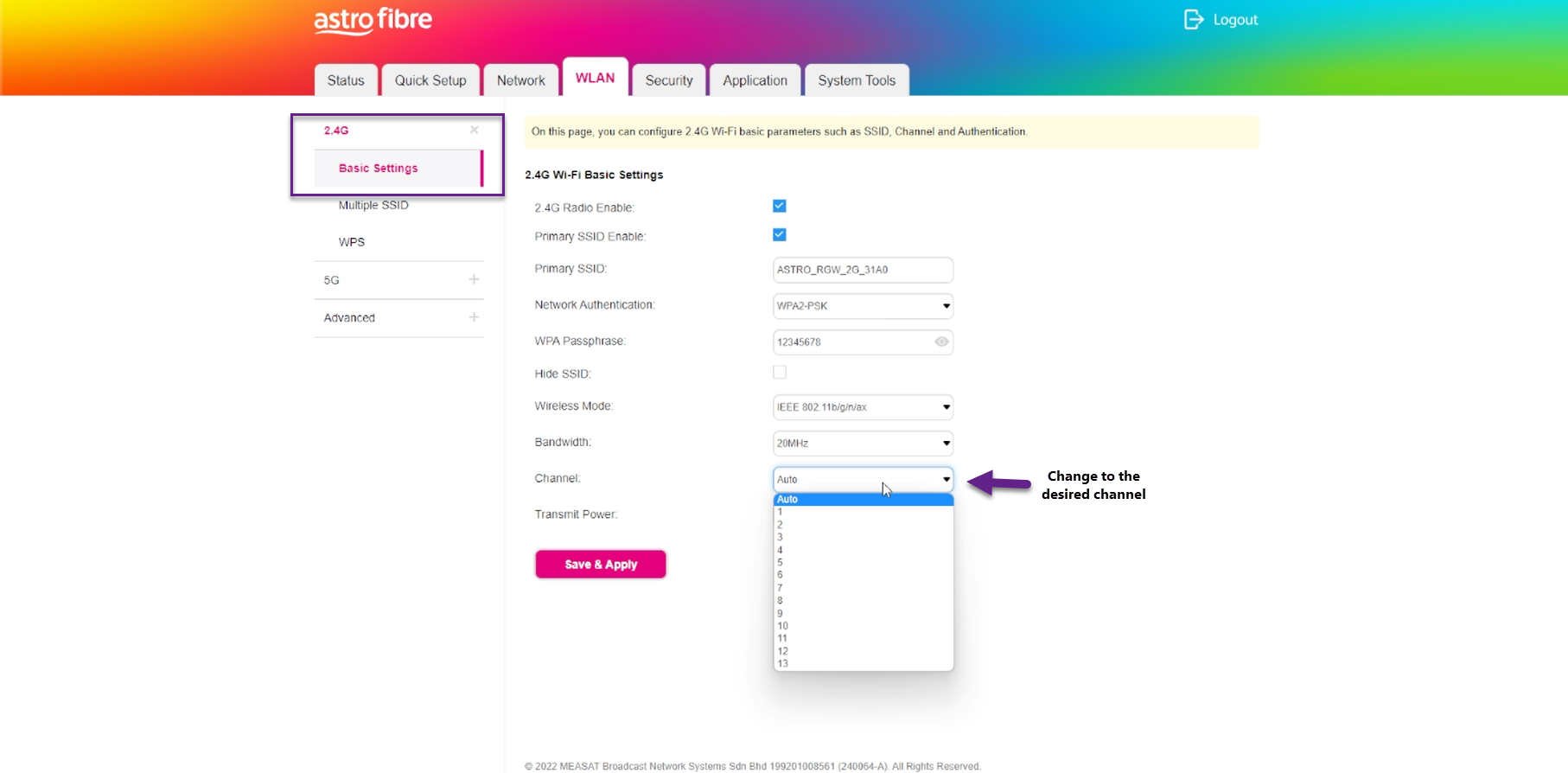This screenshot has height=773, width=1568.
Task: Switch to the Security tab
Action: (x=669, y=80)
